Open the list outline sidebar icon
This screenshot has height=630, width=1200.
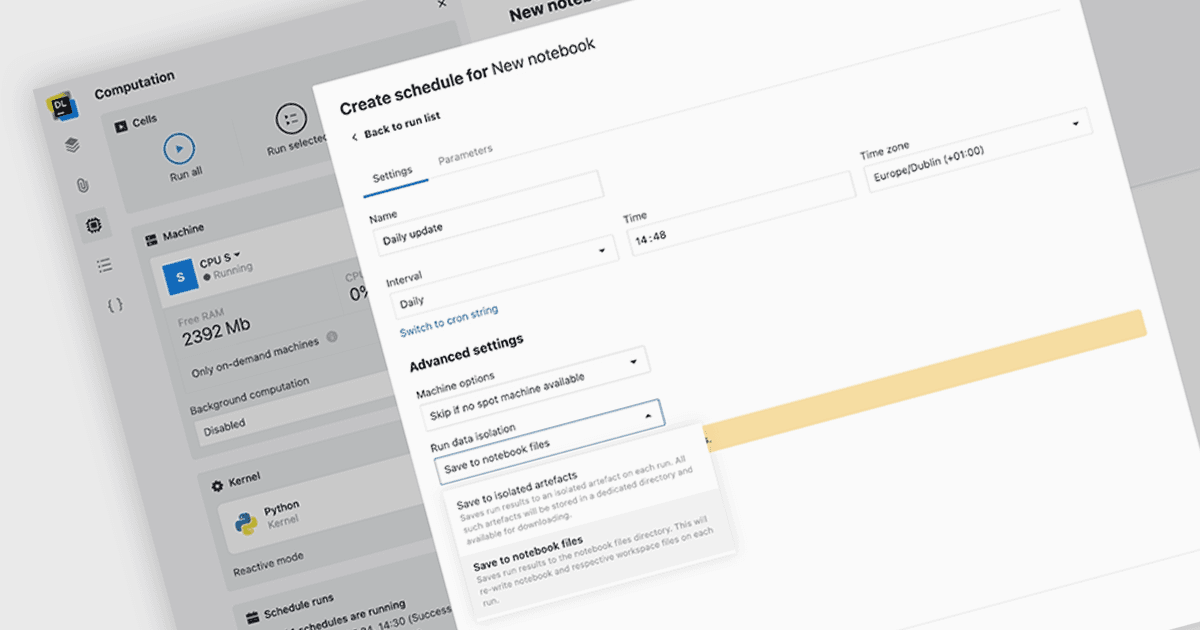pyautogui.click(x=104, y=266)
